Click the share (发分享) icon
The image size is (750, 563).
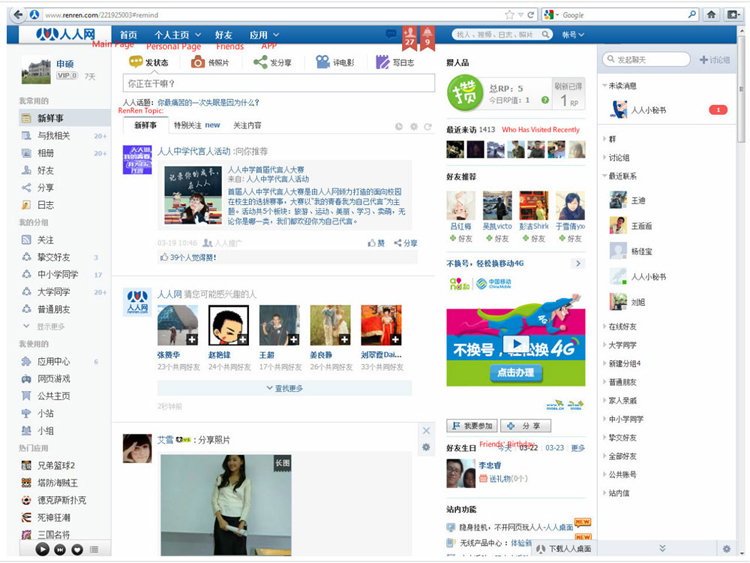pyautogui.click(x=260, y=62)
